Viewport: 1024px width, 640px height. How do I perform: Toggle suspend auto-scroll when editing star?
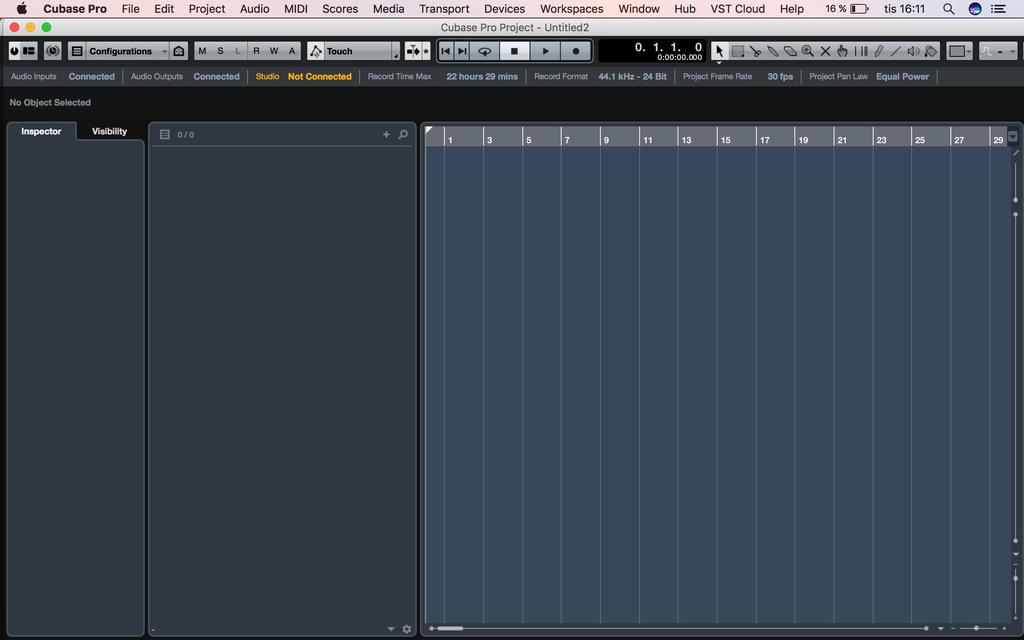426,51
